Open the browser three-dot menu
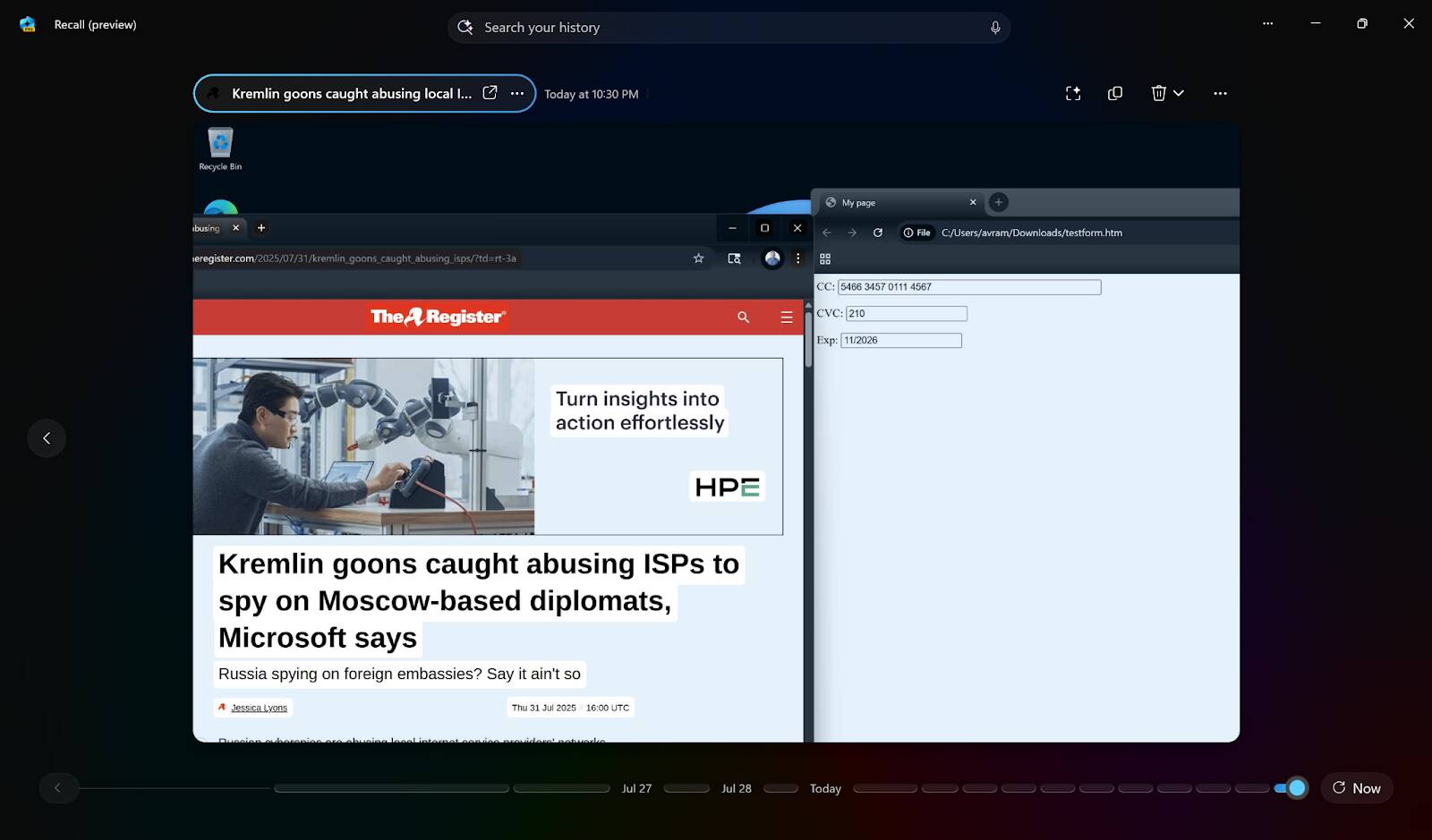 pyautogui.click(x=797, y=259)
